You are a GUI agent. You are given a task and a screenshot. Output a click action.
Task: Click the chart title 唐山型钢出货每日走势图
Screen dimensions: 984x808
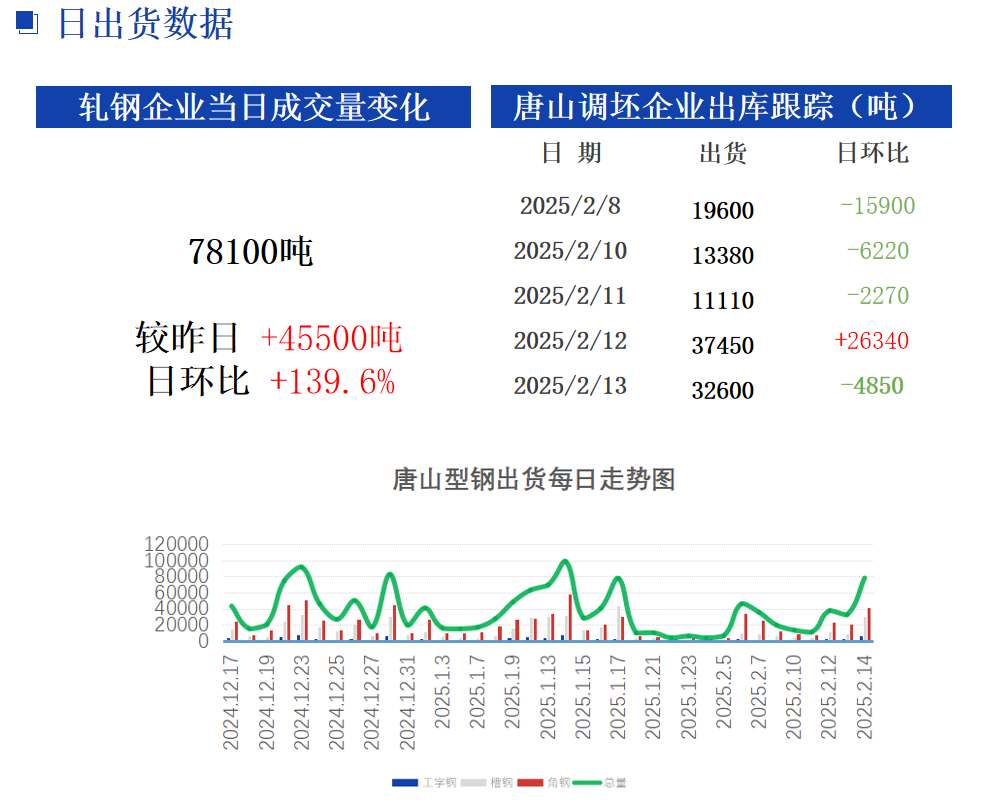[x=533, y=479]
